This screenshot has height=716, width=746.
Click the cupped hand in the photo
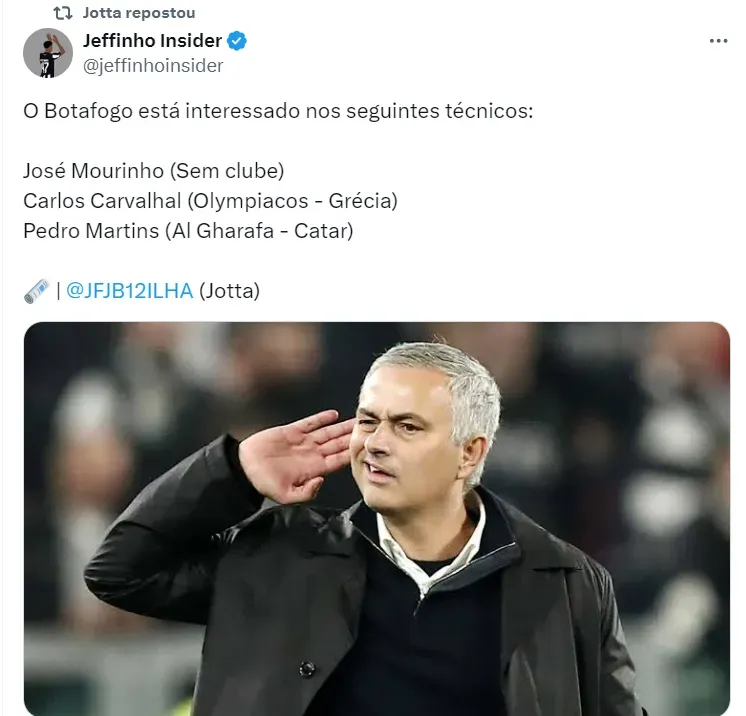(x=296, y=456)
